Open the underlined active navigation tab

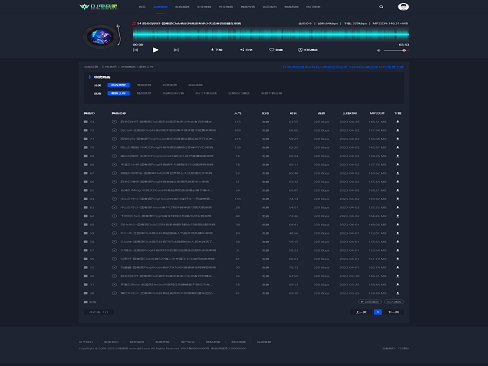click(x=160, y=7)
